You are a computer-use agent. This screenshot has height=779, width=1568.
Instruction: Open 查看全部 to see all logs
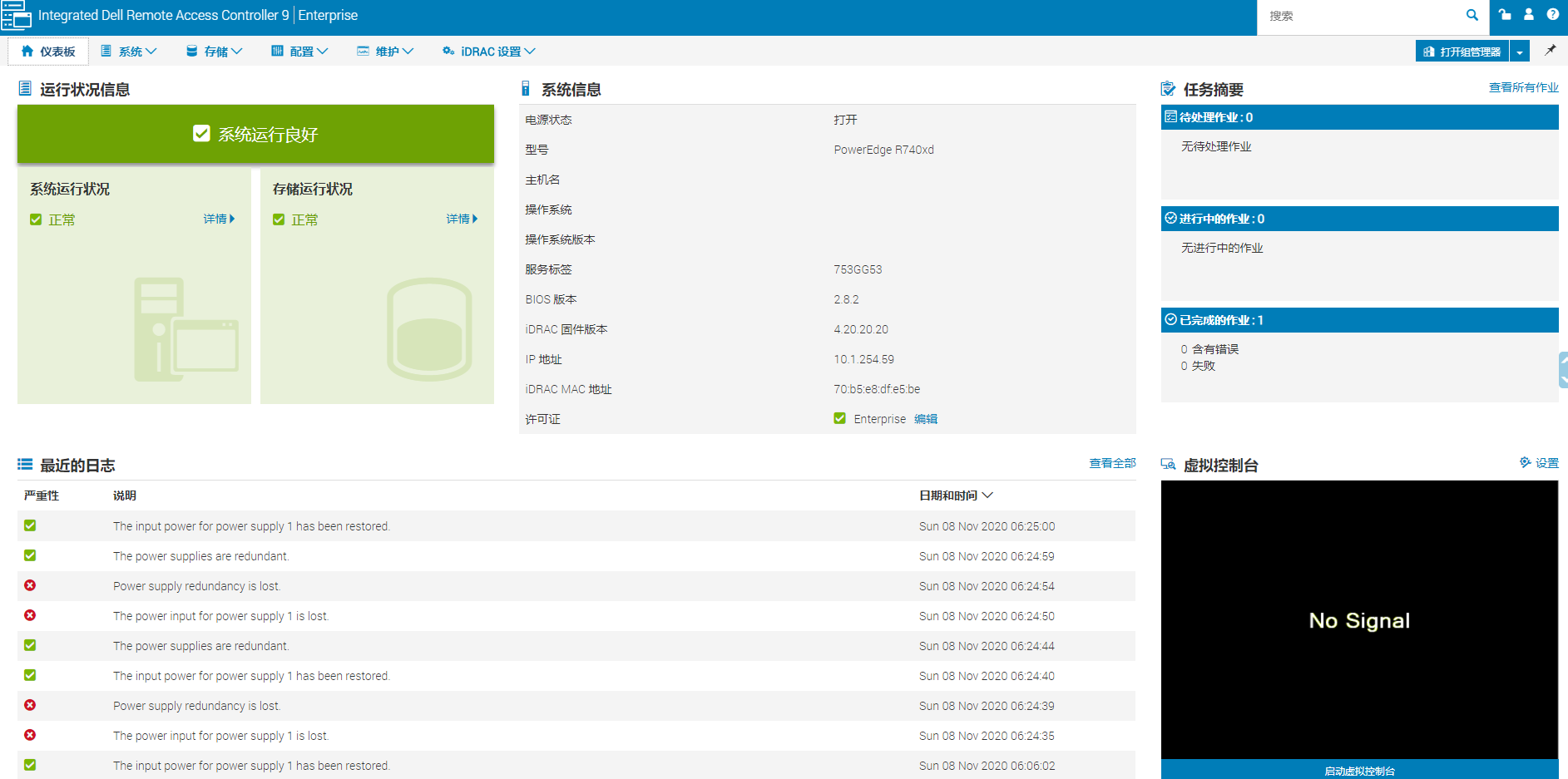click(x=1112, y=463)
